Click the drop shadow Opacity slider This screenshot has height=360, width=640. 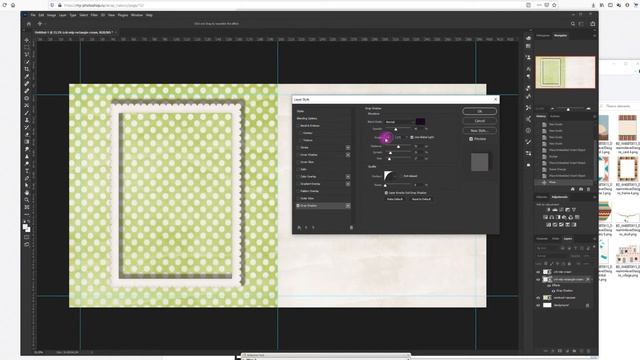[x=398, y=129]
